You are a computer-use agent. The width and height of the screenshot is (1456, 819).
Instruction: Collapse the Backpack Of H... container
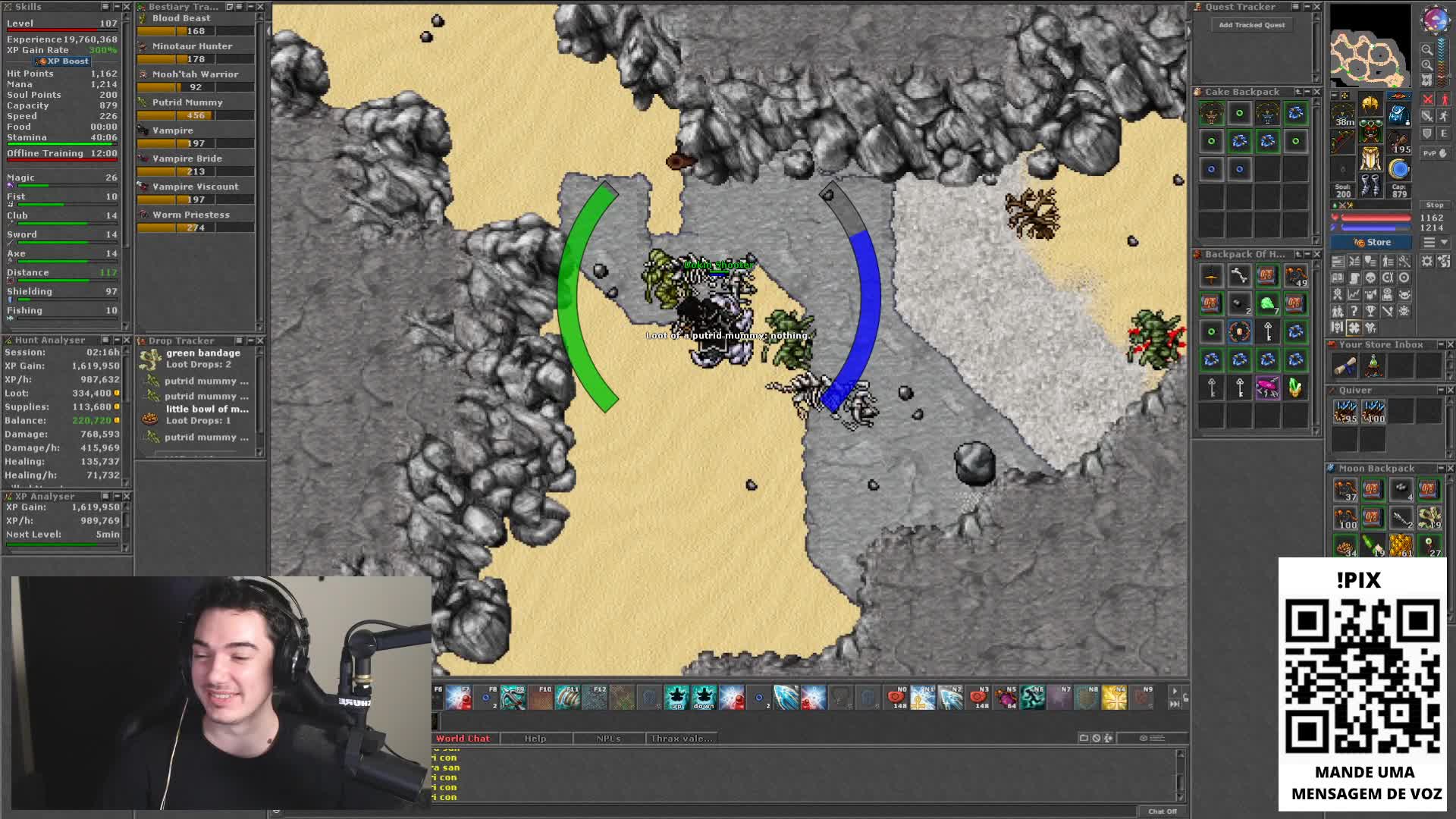(x=1307, y=254)
